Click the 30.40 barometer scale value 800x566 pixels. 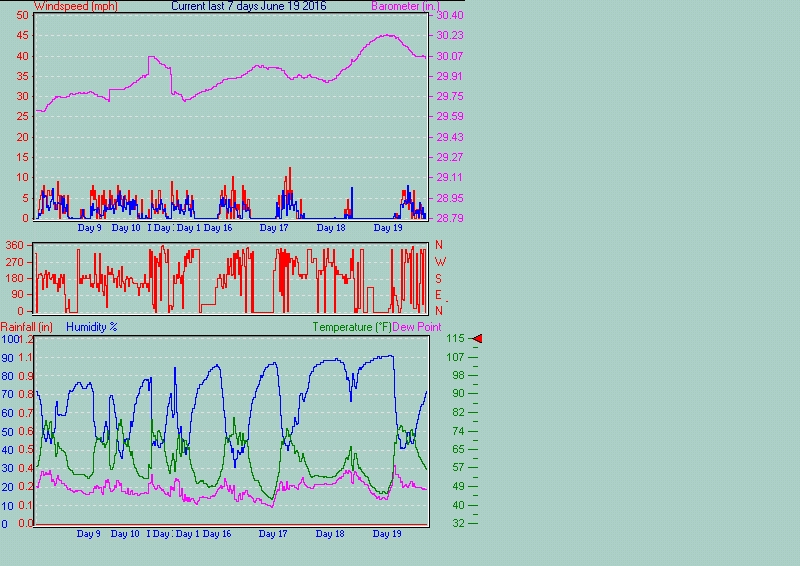coord(449,16)
